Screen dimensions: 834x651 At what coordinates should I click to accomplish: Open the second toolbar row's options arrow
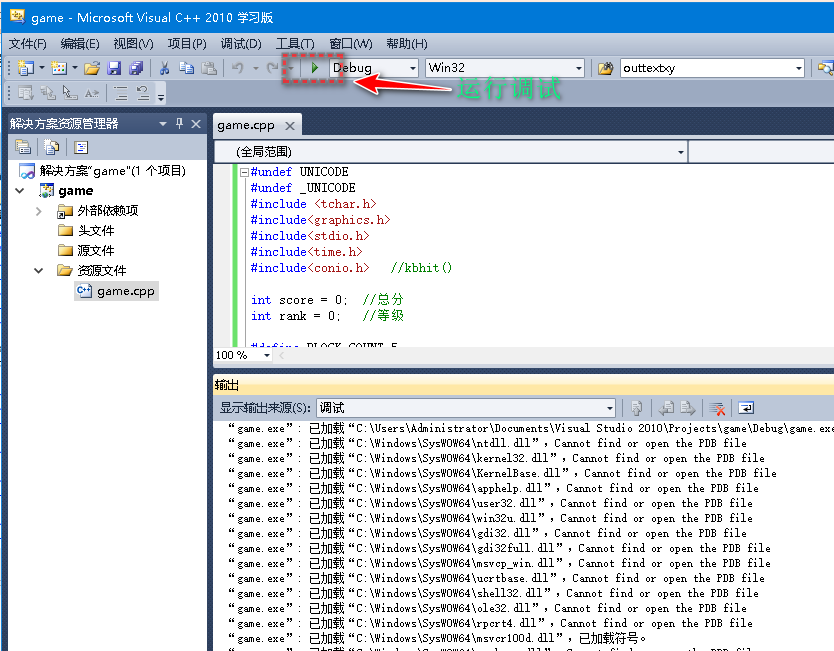[161, 97]
